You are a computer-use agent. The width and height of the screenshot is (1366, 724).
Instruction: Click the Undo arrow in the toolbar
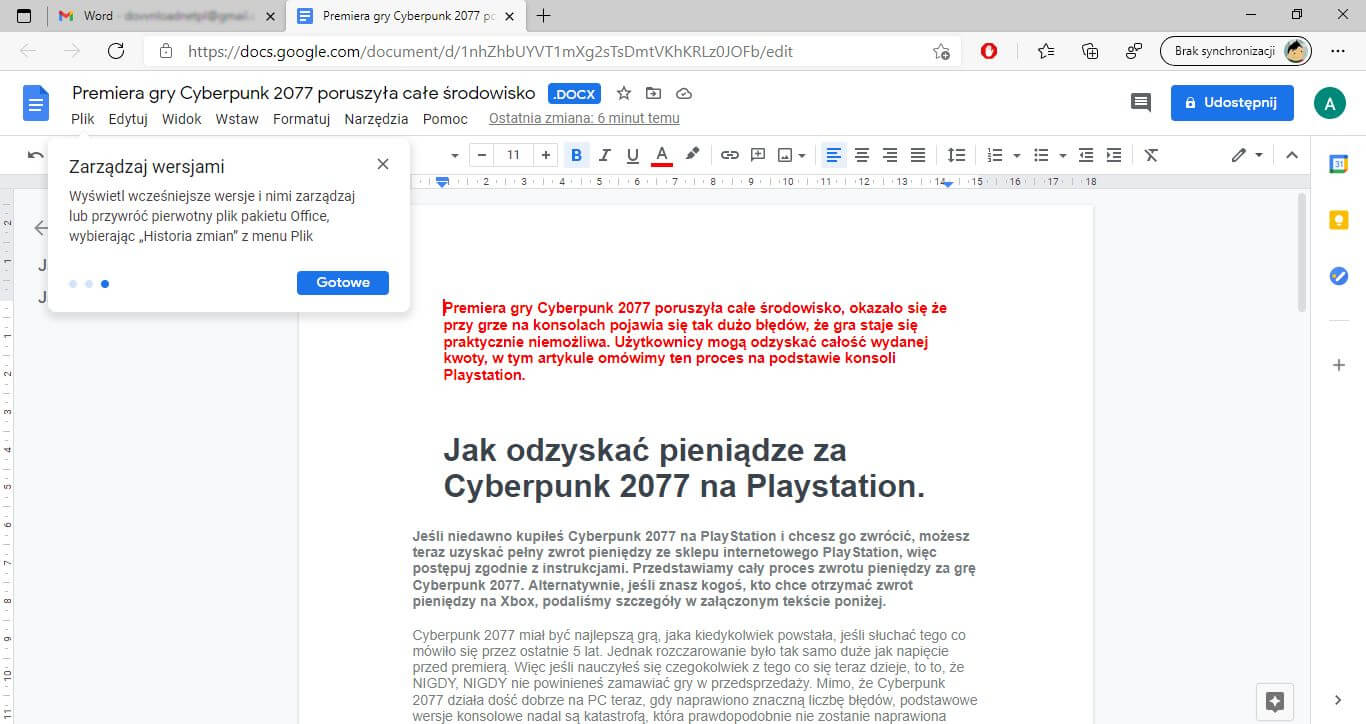36,155
